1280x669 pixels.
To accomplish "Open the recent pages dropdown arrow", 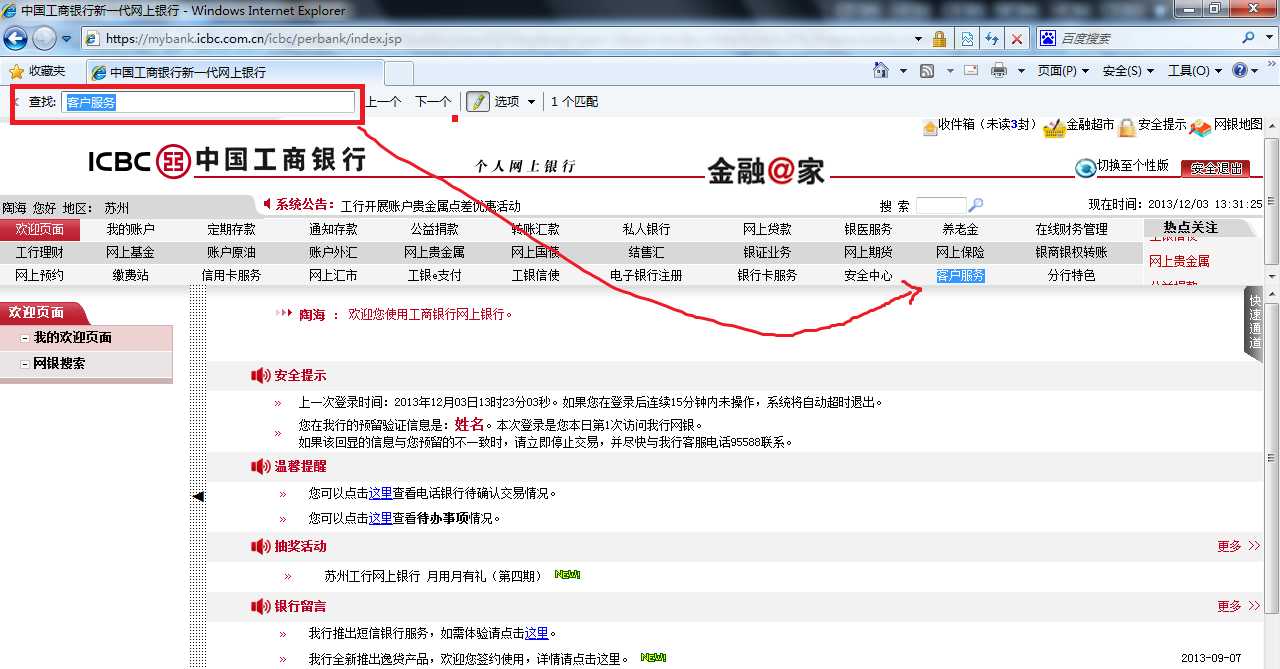I will pyautogui.click(x=67, y=39).
